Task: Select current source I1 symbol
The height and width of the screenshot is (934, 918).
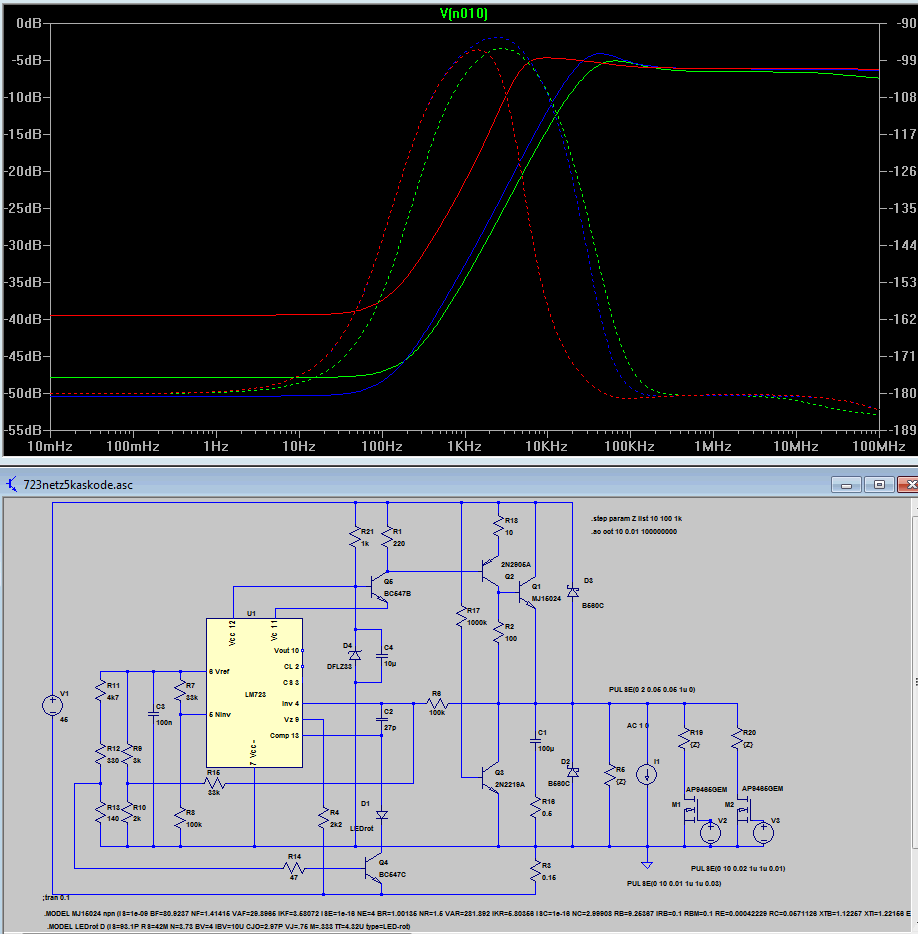Action: coord(647,774)
